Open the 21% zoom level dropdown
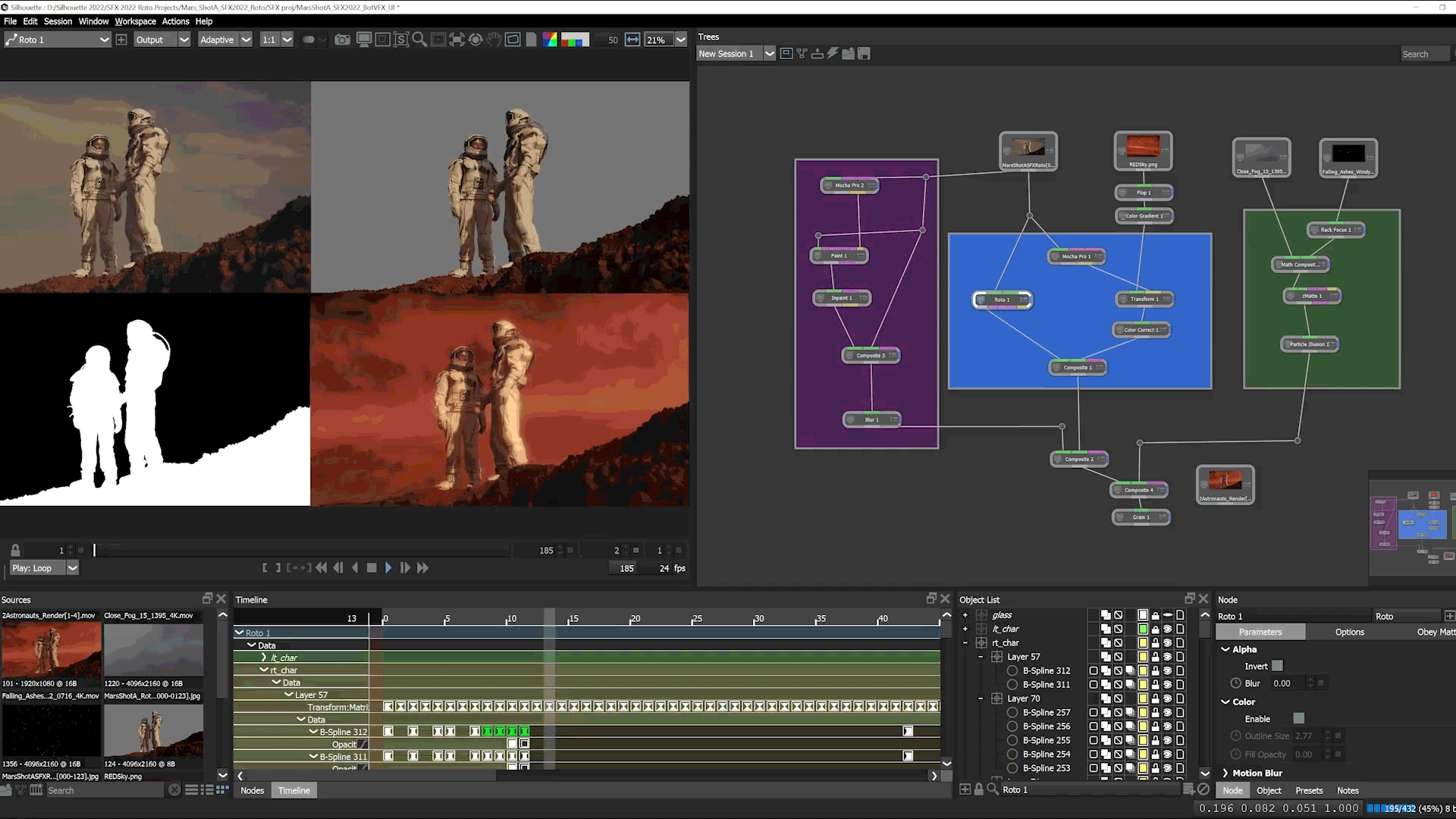1456x819 pixels. [x=681, y=39]
